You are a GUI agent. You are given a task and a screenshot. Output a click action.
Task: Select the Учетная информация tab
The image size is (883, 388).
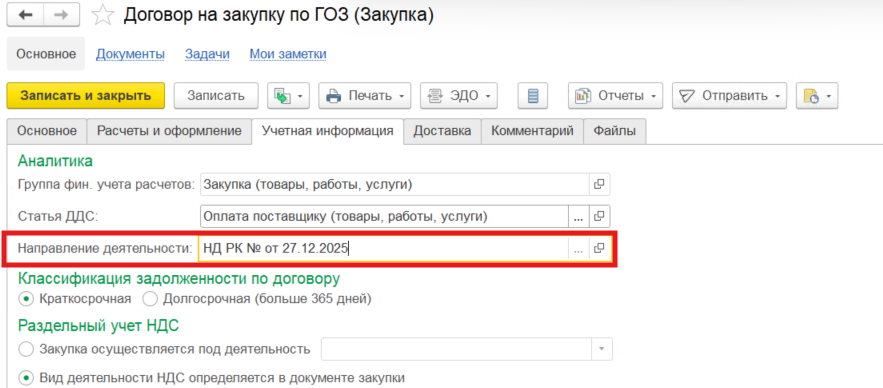click(328, 131)
